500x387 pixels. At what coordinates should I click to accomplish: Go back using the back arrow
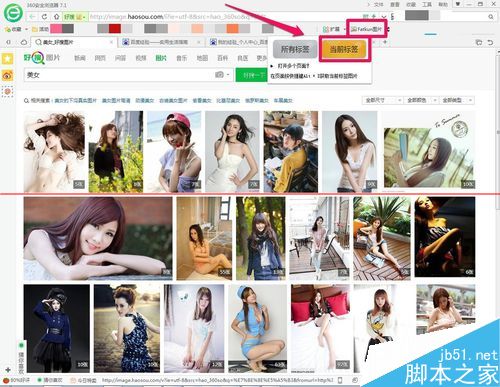point(32,16)
